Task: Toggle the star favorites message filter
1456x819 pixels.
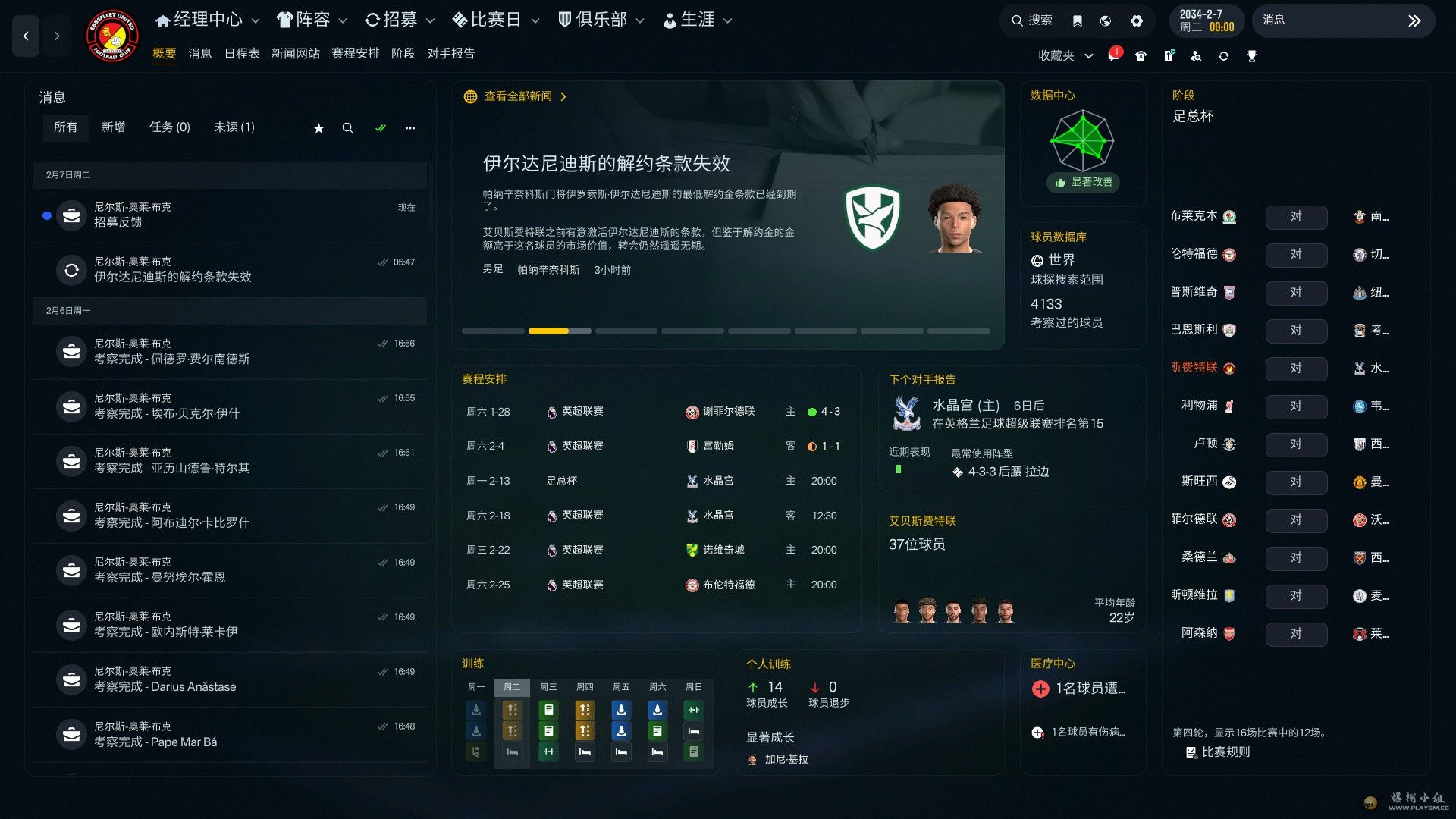Action: 318,128
